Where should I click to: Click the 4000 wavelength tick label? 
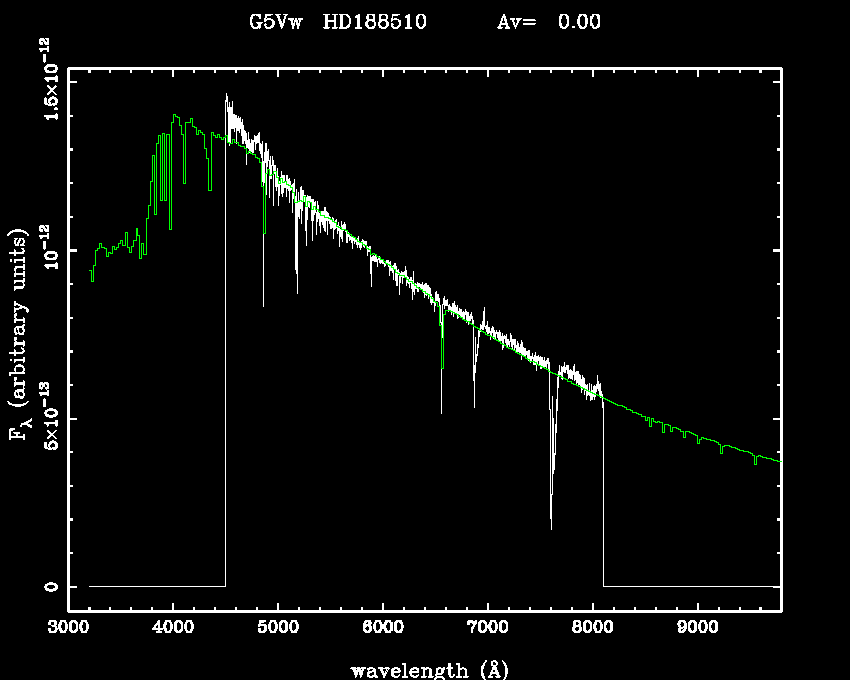(173, 628)
